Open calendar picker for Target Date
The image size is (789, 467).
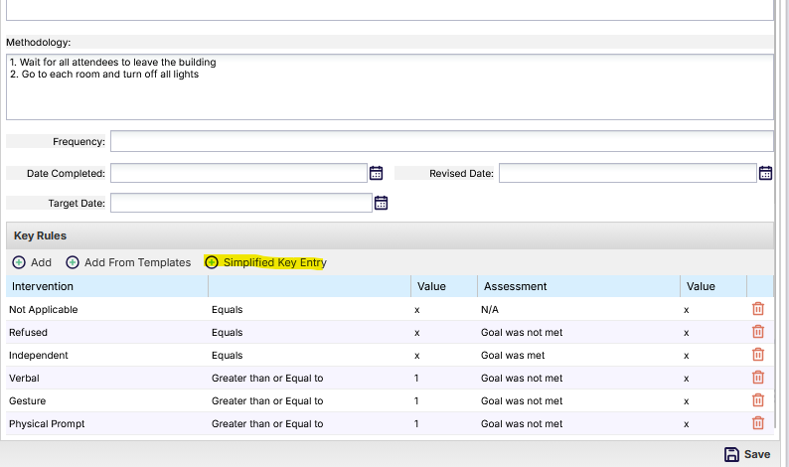(x=381, y=203)
